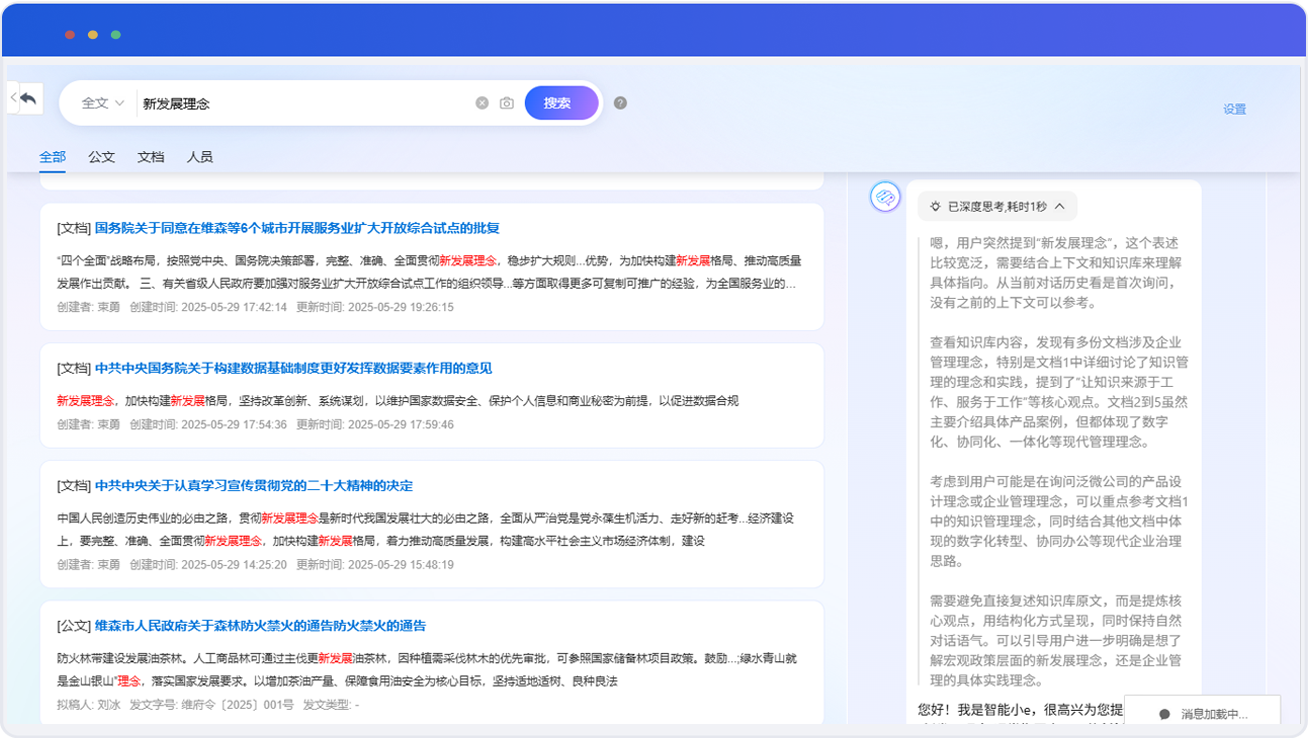Collapse the 已深度思考 thinking section
The image size is (1308, 738).
[x=1060, y=207]
